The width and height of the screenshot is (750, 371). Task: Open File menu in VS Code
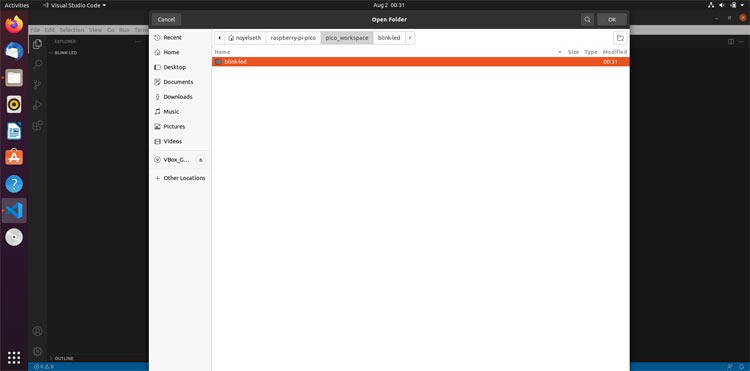click(x=35, y=30)
